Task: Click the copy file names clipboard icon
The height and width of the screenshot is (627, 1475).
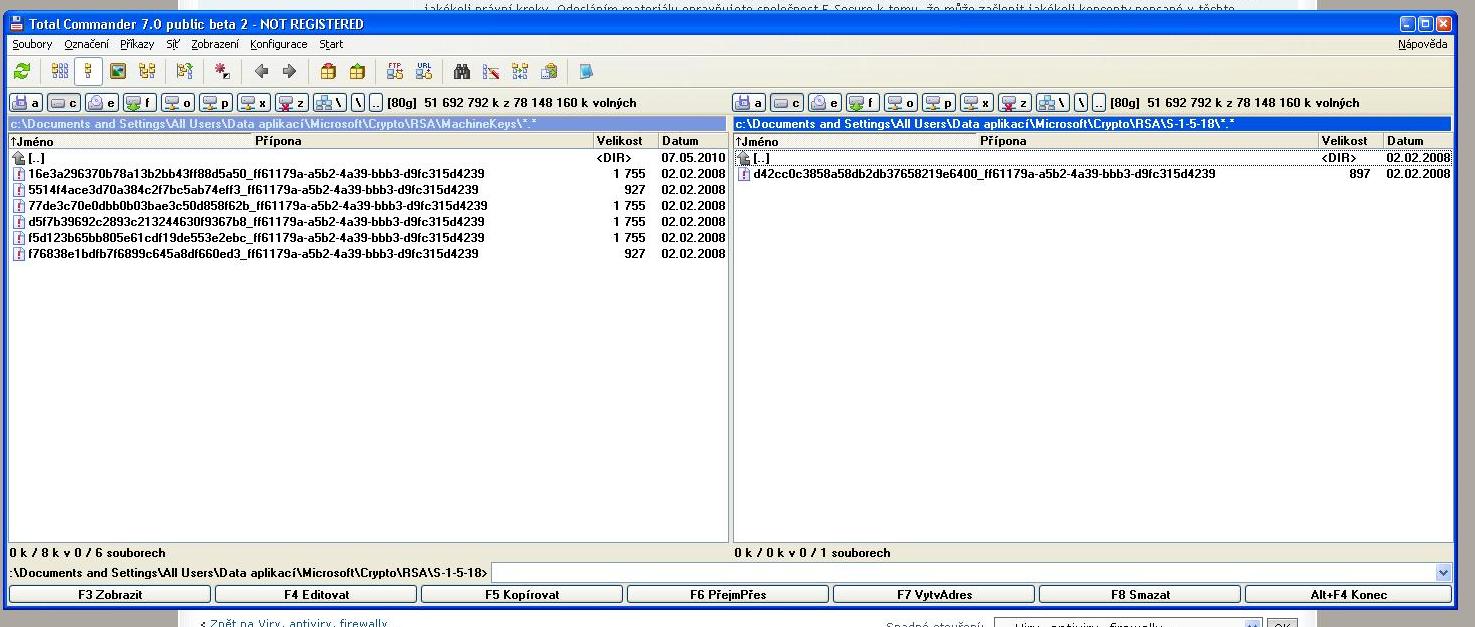Action: (549, 71)
